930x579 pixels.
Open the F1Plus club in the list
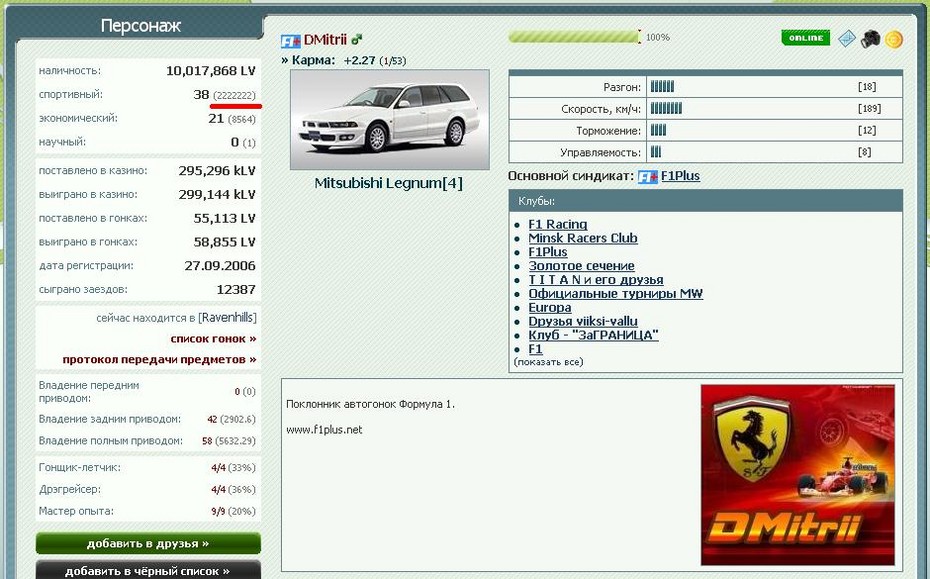pos(548,252)
